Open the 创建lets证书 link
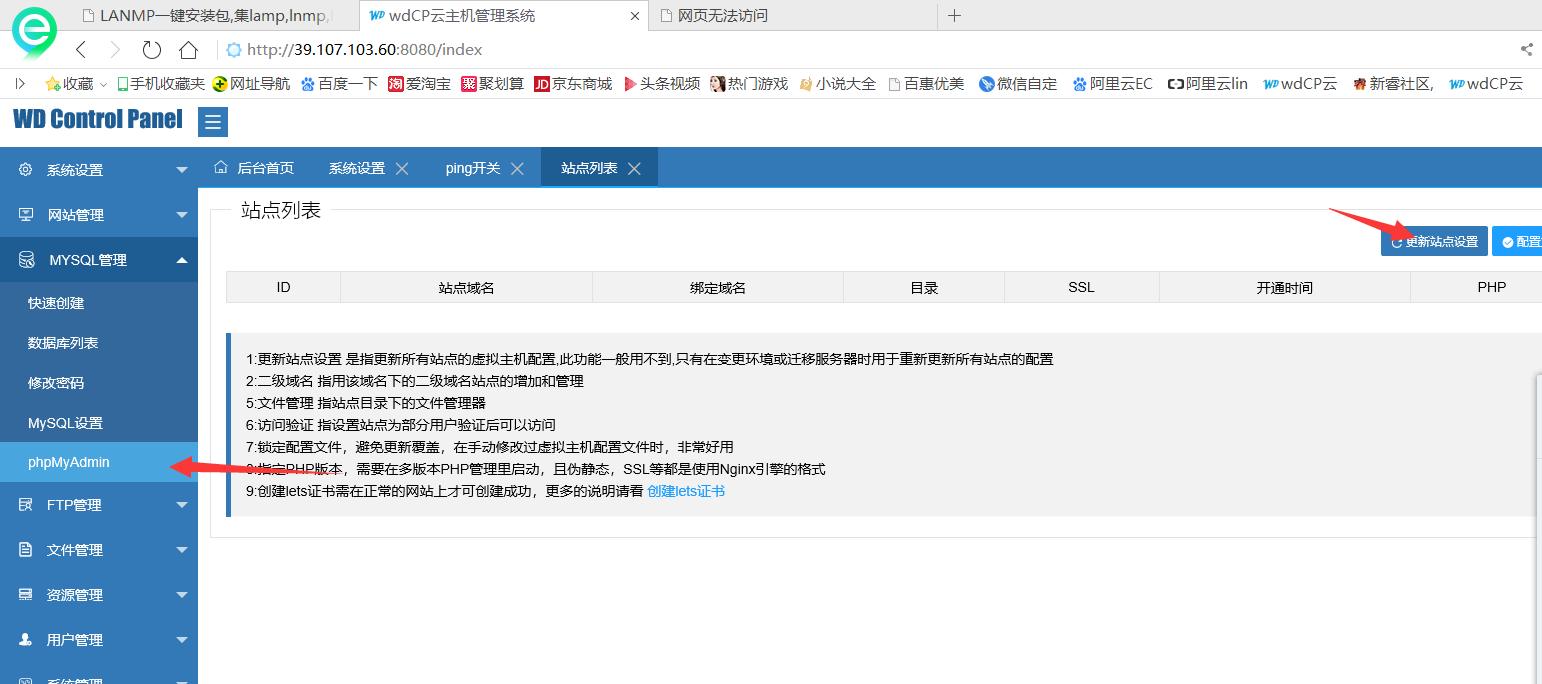The height and width of the screenshot is (684, 1542). coord(686,491)
